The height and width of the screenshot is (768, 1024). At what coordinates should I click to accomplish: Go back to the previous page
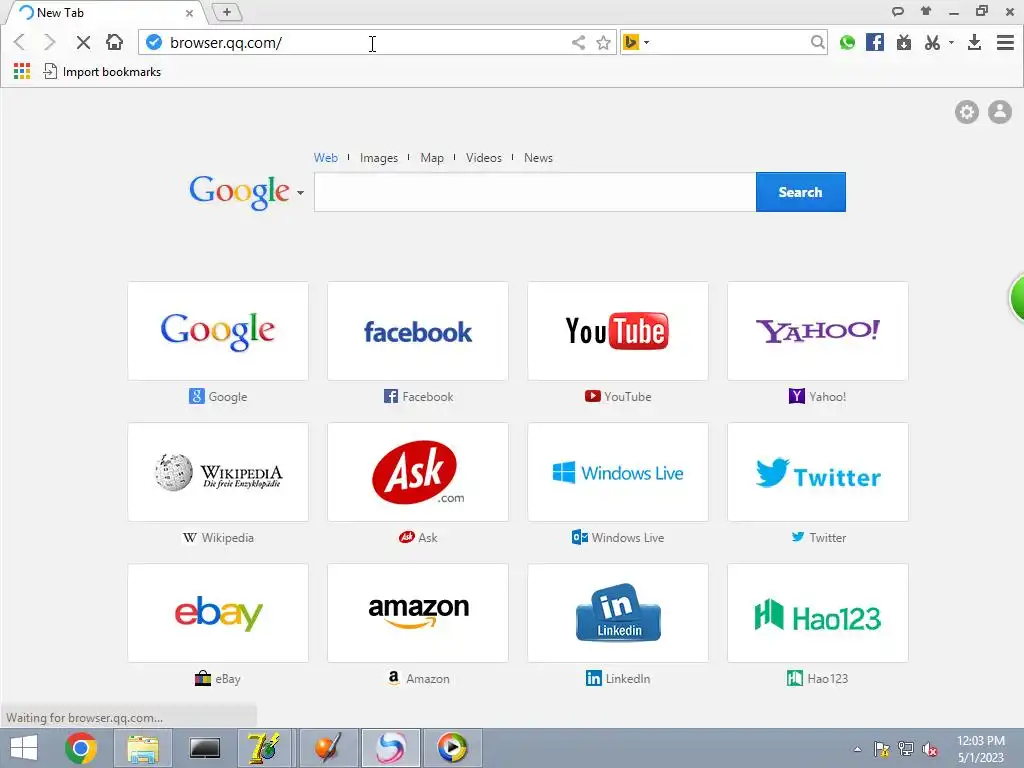click(x=20, y=42)
